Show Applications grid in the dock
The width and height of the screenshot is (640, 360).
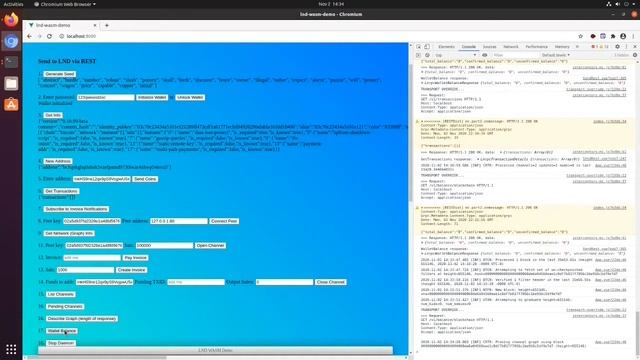[11, 349]
